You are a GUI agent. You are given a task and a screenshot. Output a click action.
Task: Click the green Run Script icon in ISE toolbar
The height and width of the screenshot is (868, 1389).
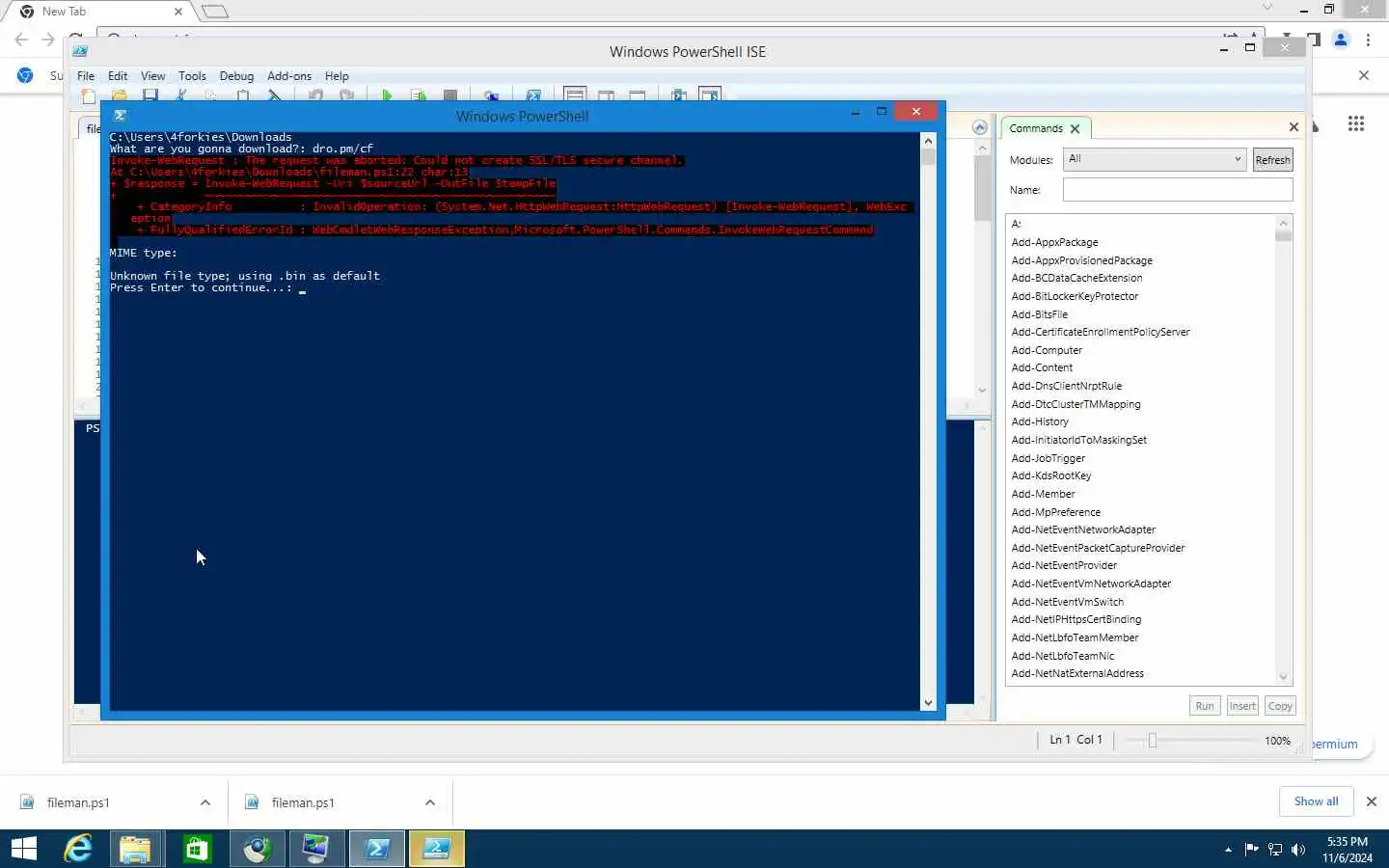387,95
